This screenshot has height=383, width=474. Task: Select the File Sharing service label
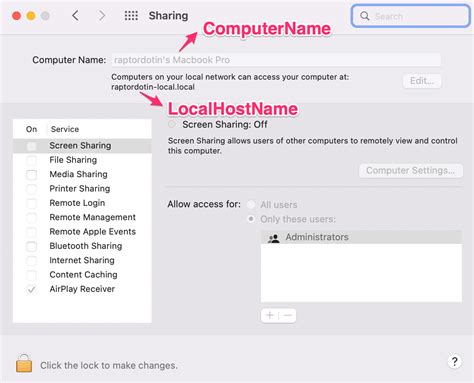coord(73,160)
